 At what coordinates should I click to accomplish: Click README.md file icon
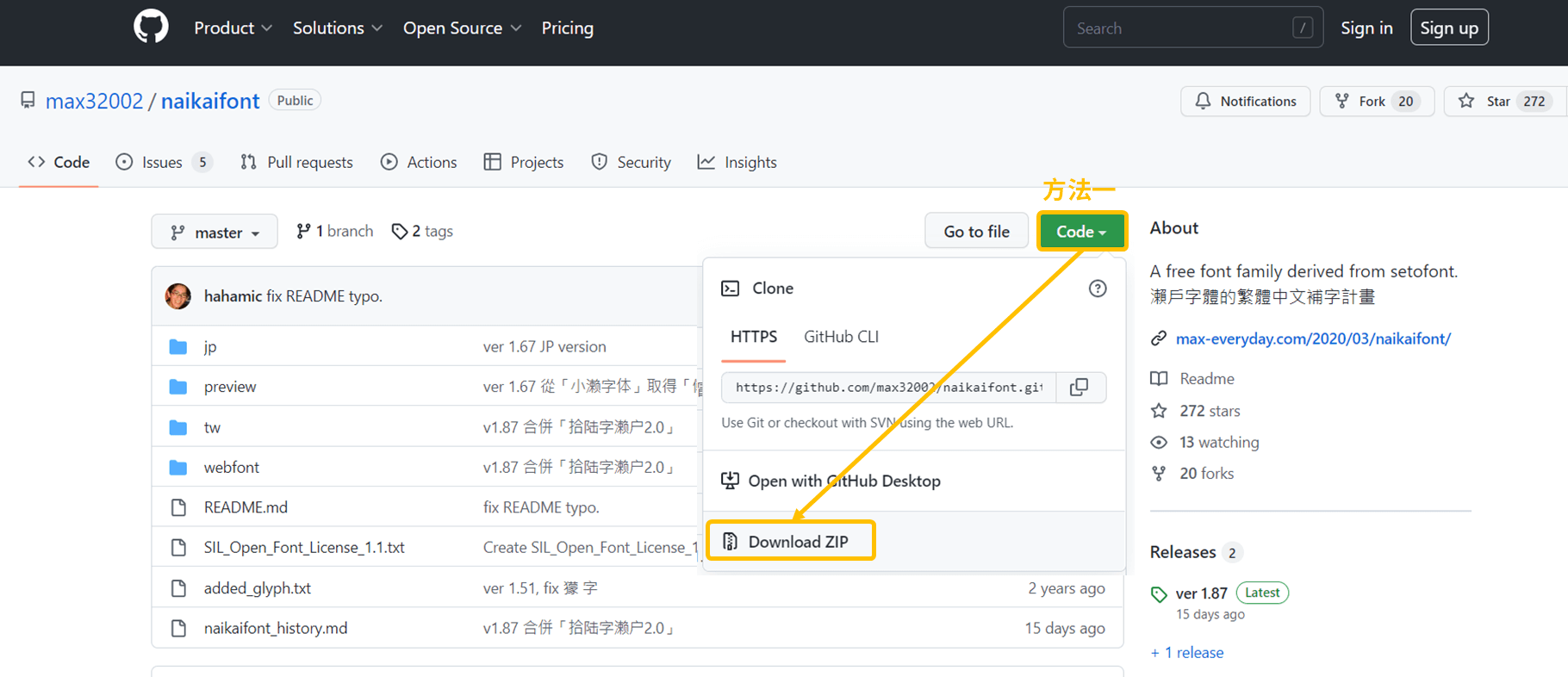point(178,507)
